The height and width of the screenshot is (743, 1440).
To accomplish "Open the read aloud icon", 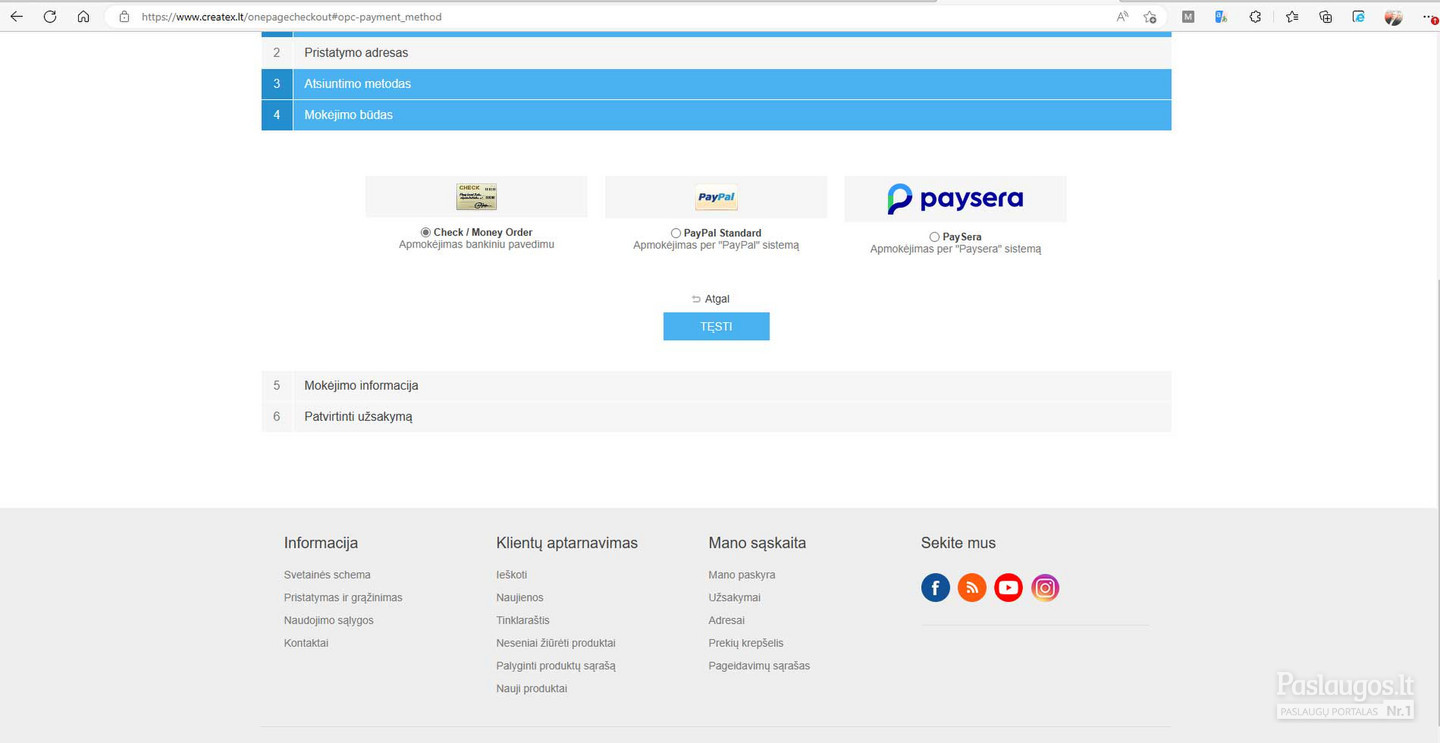I will point(1122,17).
